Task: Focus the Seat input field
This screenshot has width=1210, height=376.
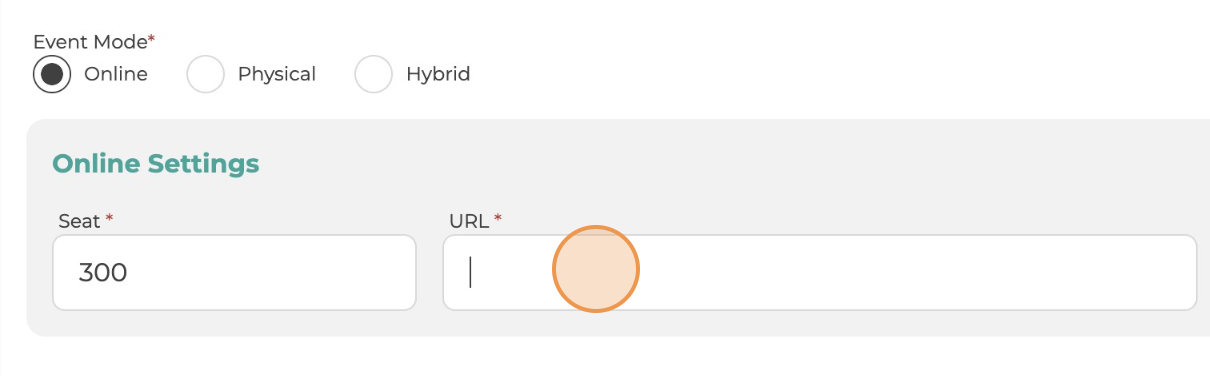Action: click(234, 272)
